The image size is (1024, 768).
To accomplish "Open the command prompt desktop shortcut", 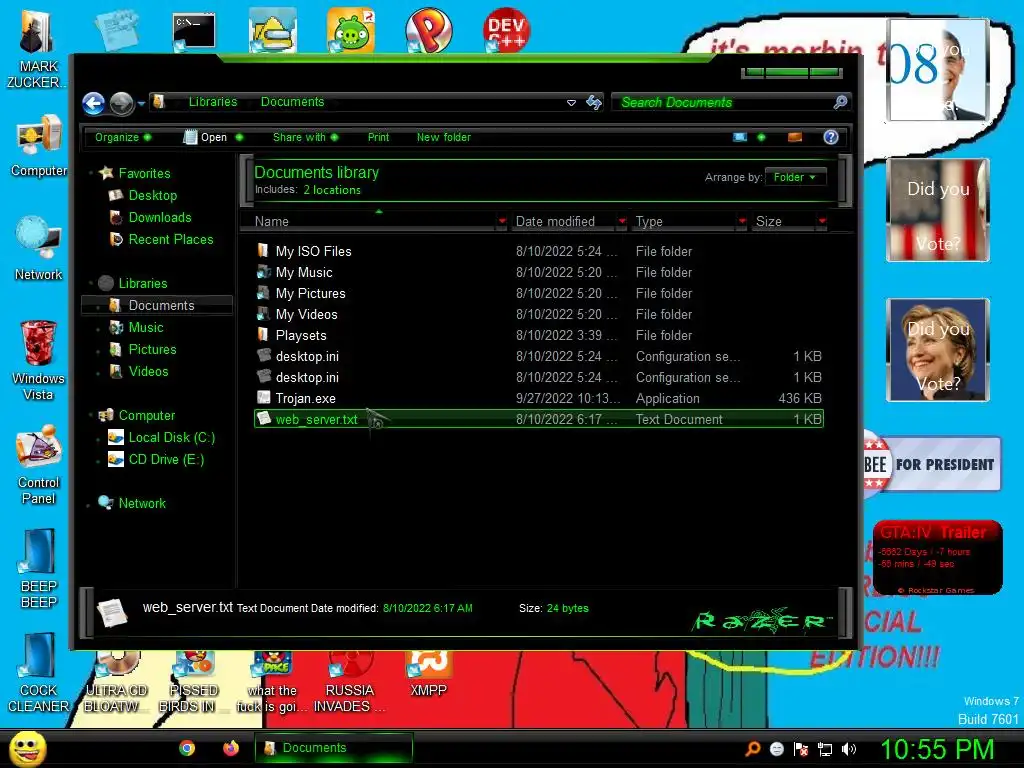I will point(194,31).
